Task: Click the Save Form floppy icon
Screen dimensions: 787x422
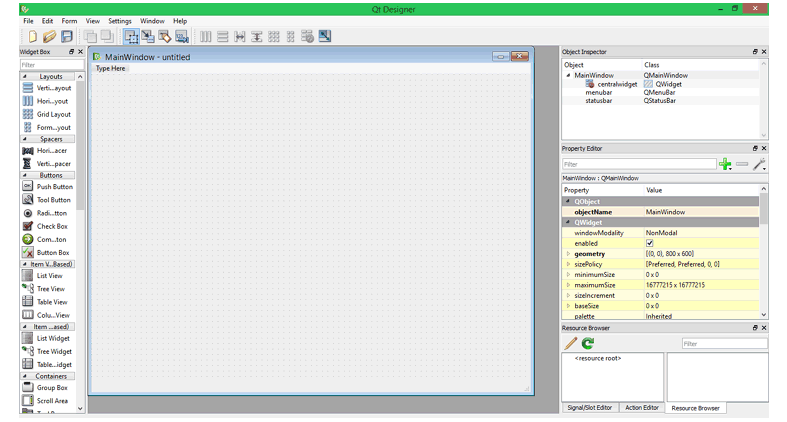Action: tap(67, 37)
